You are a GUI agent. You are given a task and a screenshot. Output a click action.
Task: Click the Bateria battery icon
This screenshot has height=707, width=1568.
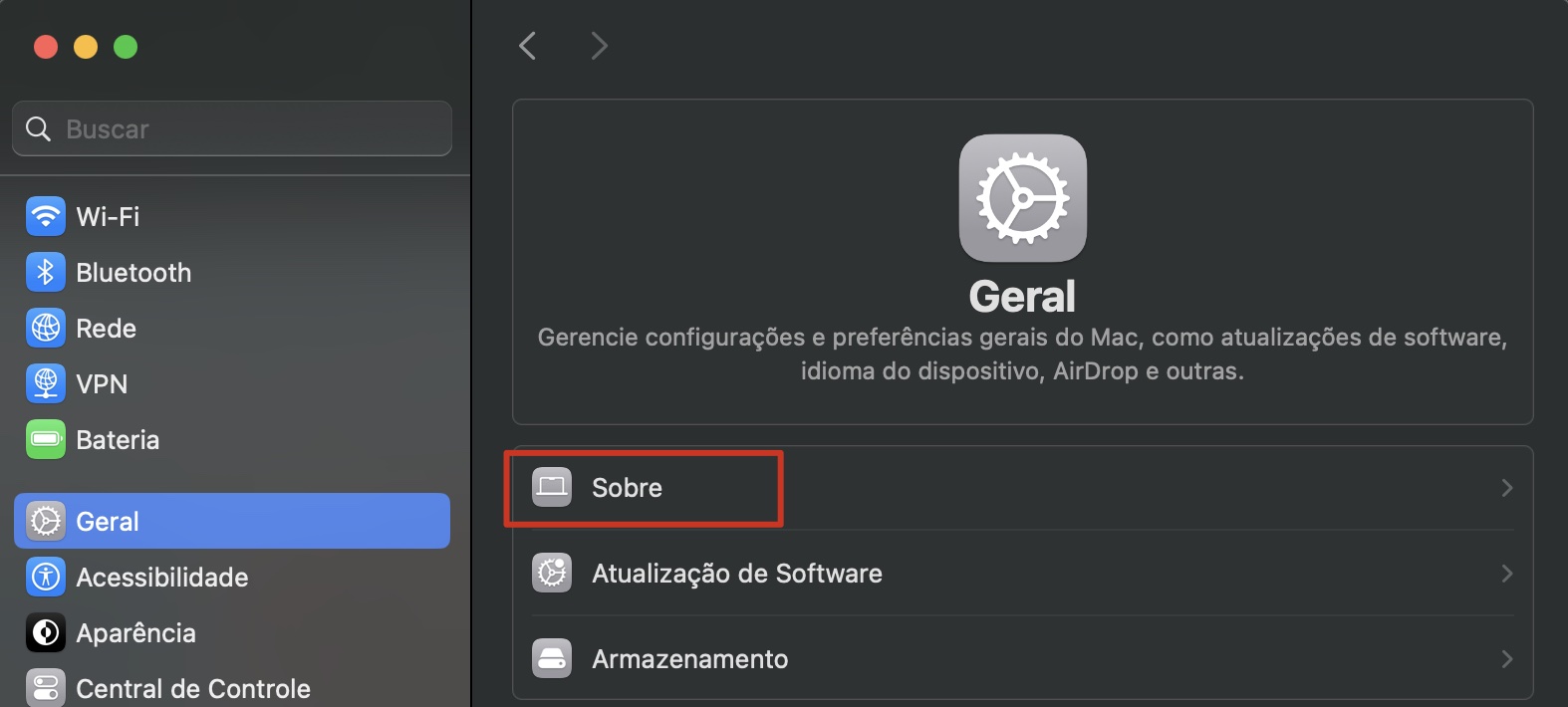pyautogui.click(x=45, y=439)
